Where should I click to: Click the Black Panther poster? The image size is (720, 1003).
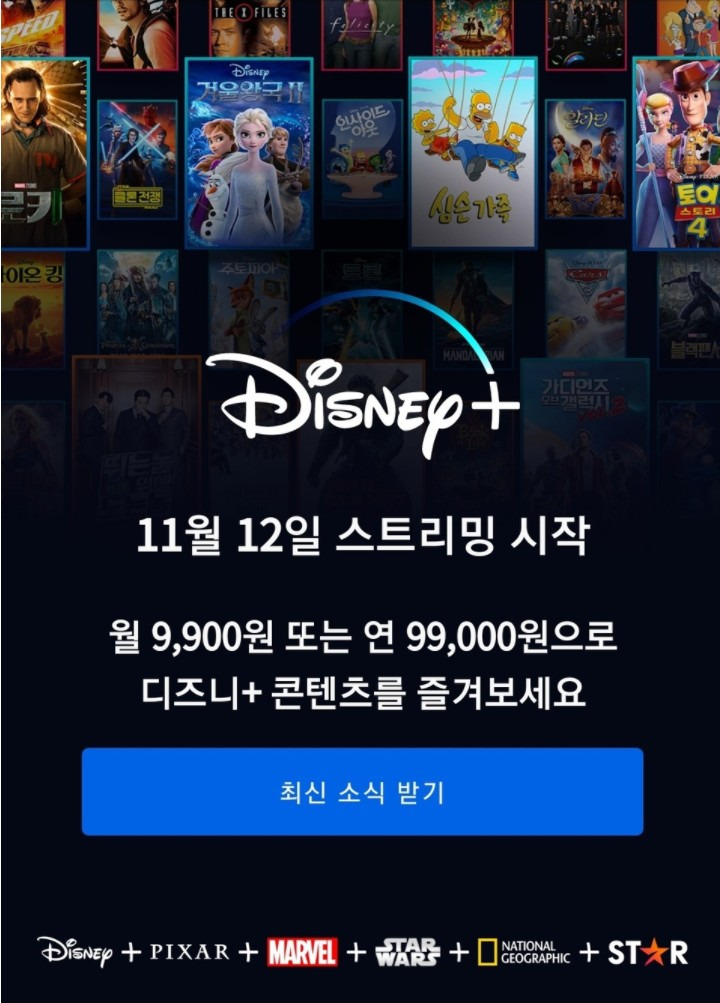click(689, 310)
